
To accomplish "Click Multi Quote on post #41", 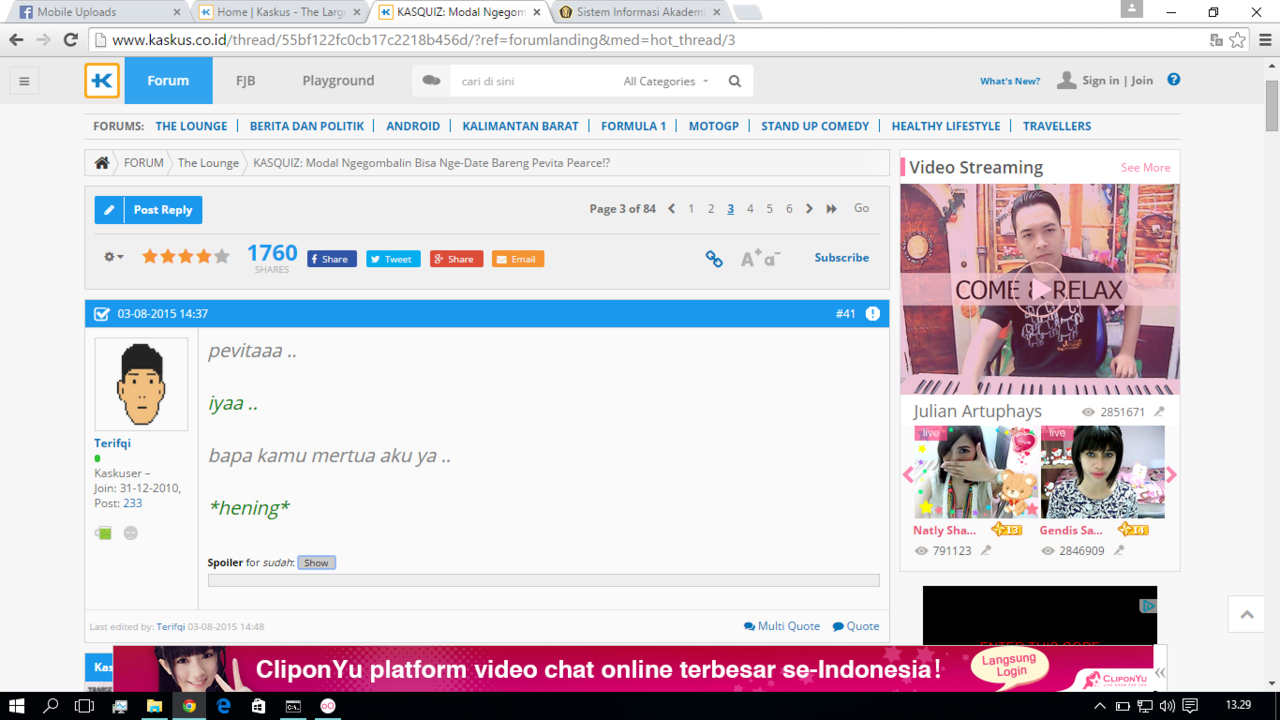I will point(782,626).
